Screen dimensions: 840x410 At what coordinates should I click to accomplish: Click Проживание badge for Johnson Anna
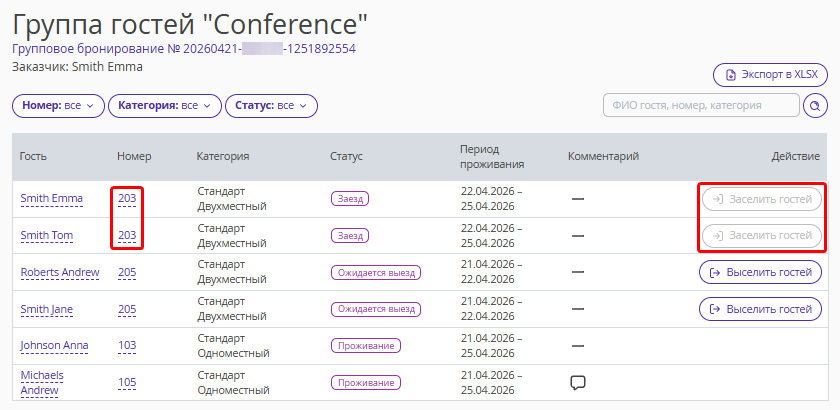tap(366, 346)
